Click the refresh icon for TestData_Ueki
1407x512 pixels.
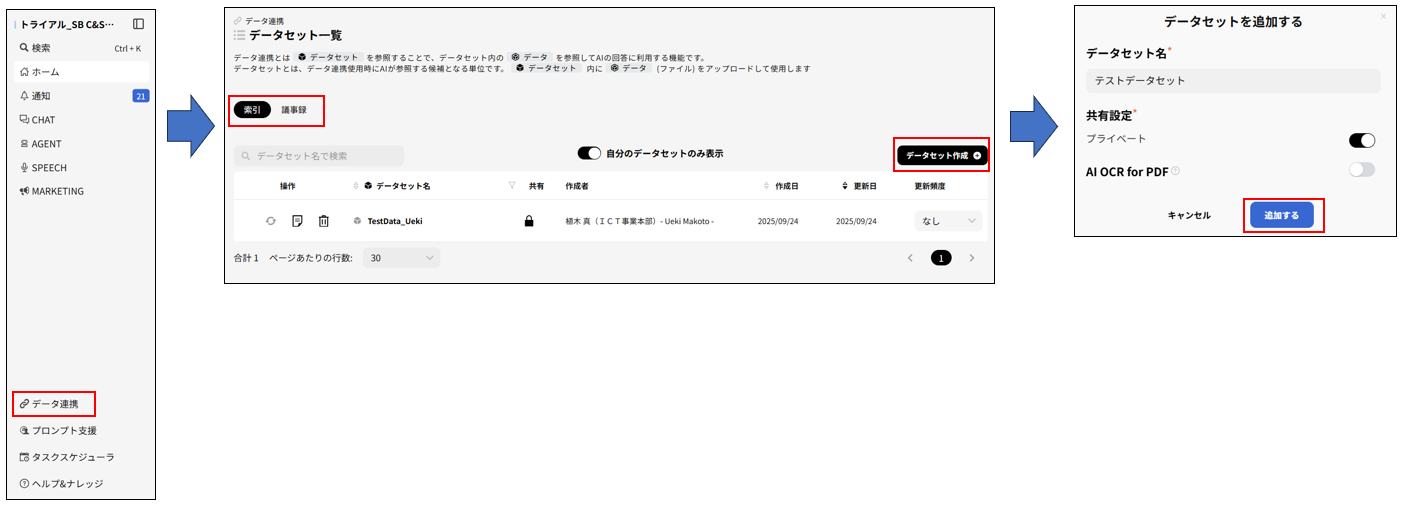click(270, 221)
